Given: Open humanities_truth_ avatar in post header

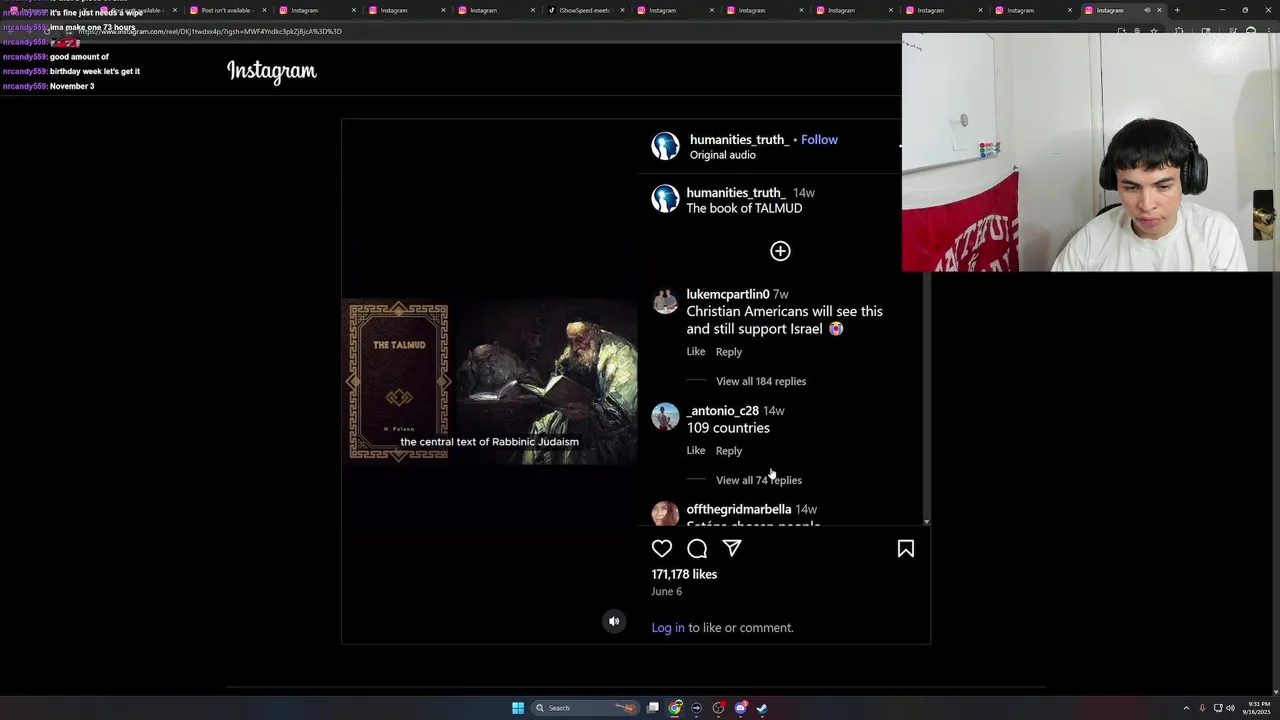Looking at the screenshot, I should pyautogui.click(x=665, y=146).
